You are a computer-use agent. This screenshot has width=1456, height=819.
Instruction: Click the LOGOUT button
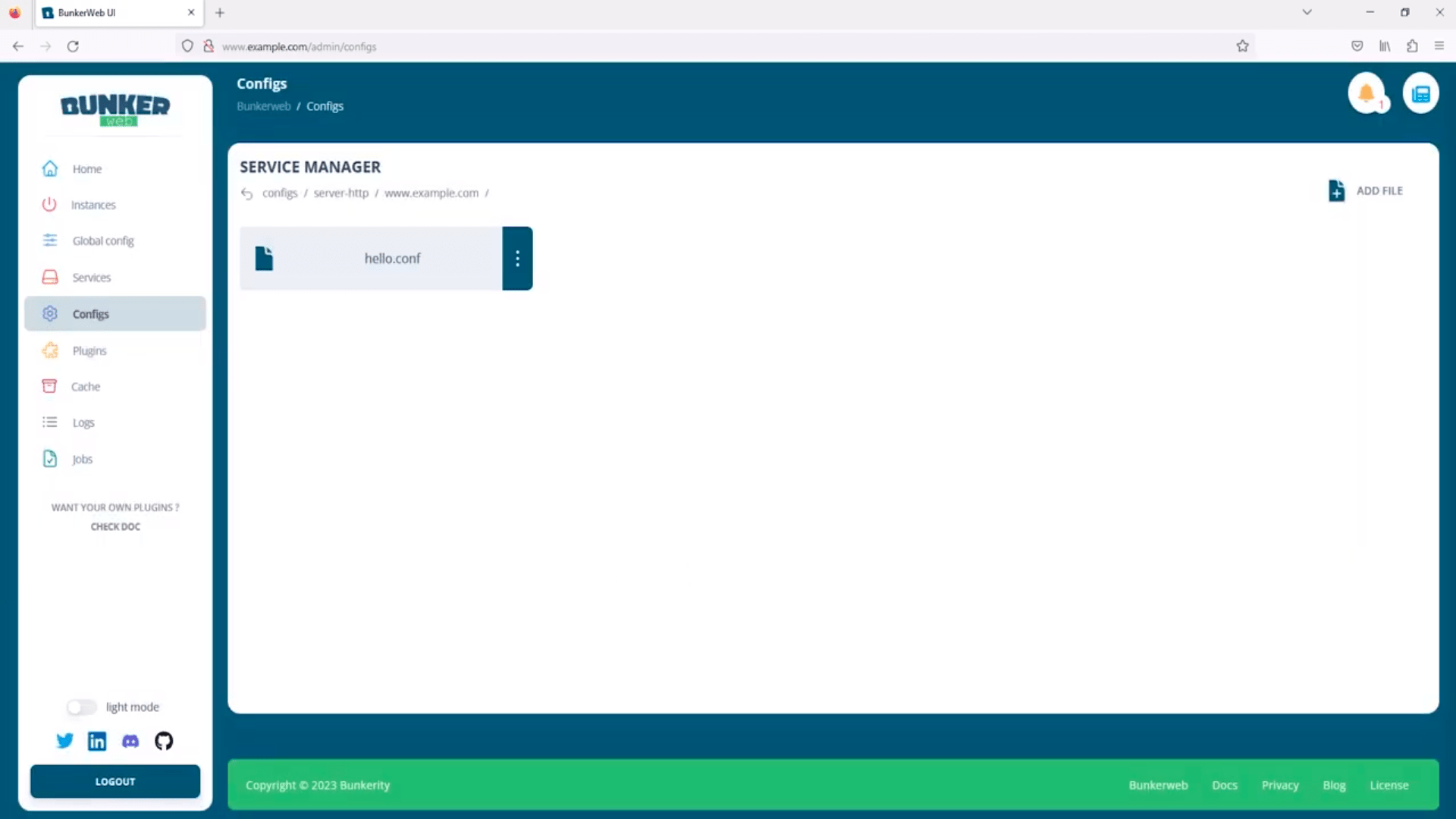click(x=115, y=781)
